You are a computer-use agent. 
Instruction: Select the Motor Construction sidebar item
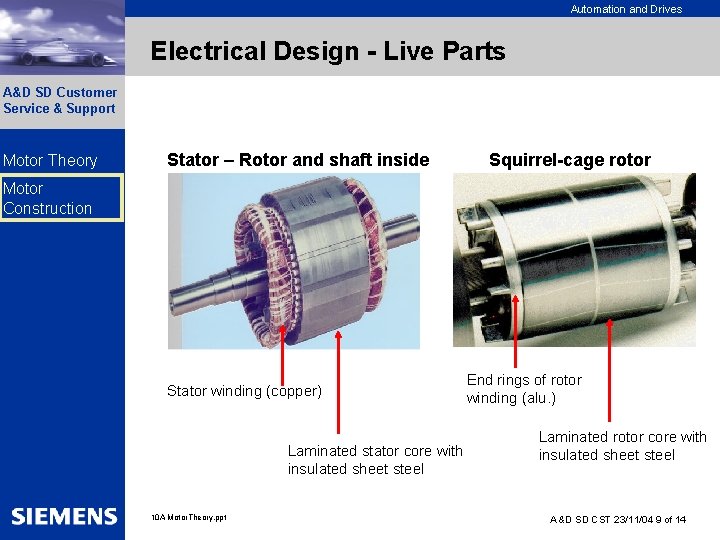click(x=62, y=198)
